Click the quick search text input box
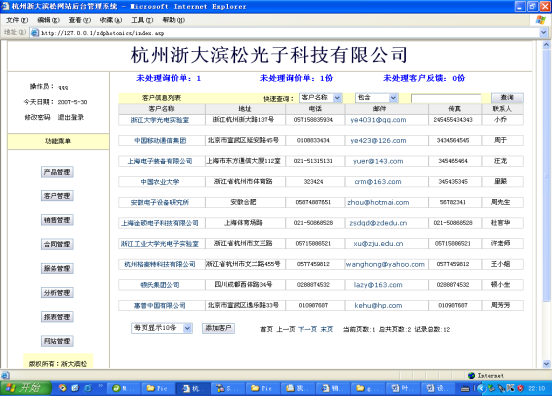The height and width of the screenshot is (397, 552). [x=446, y=99]
